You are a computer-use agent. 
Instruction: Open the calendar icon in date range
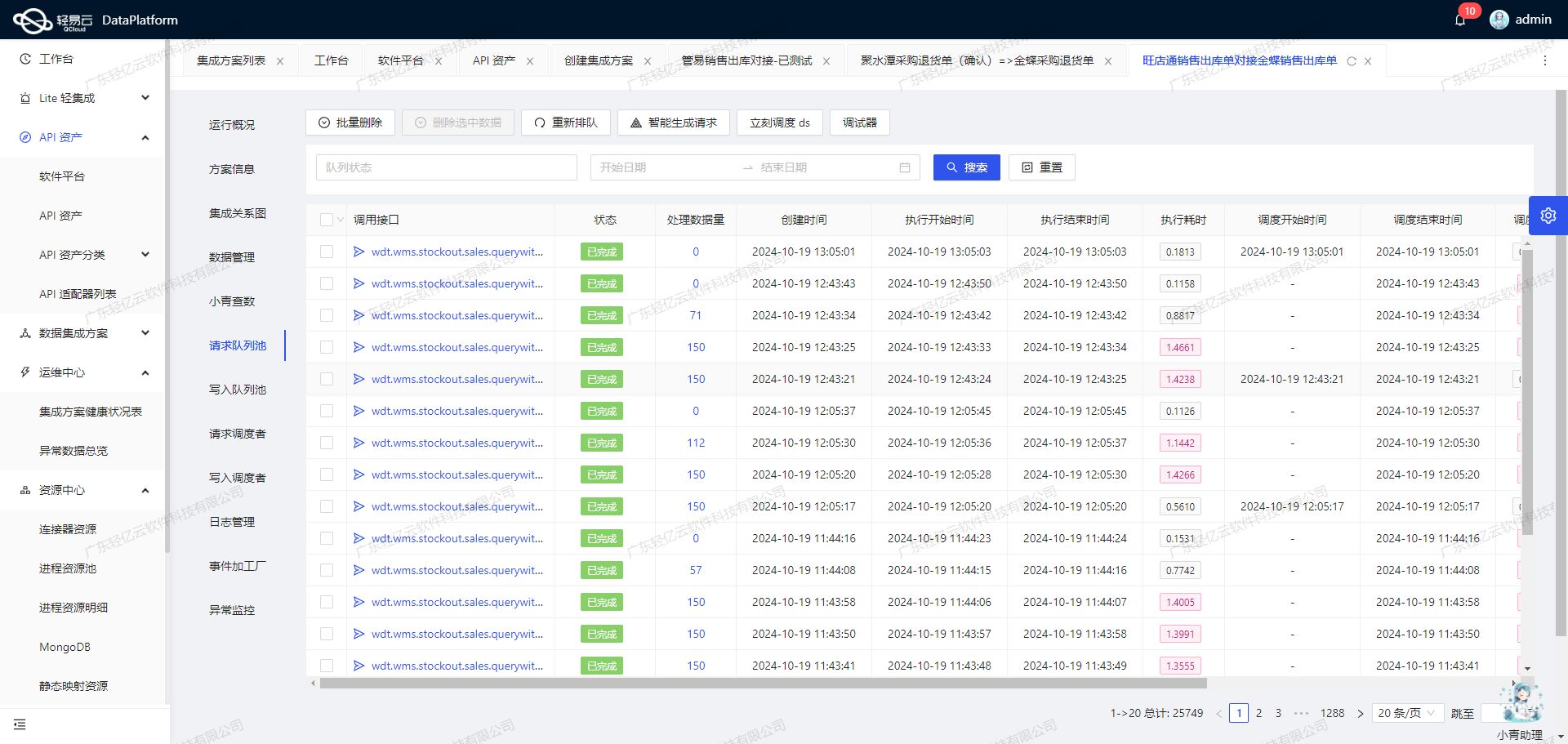[x=904, y=167]
